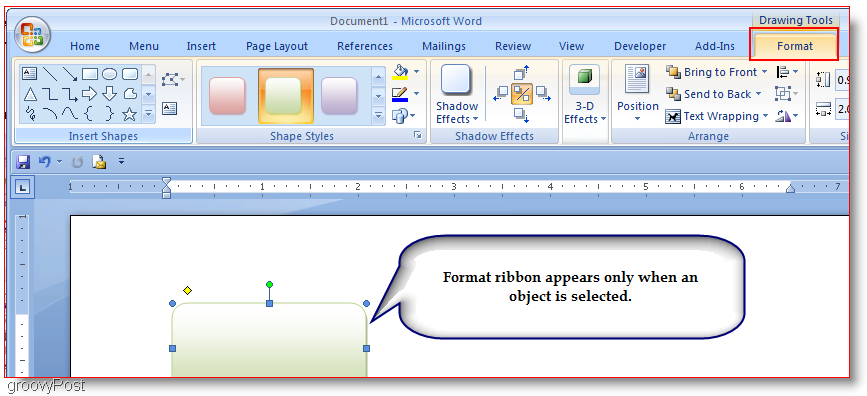Select the Text Box shape in the shapes gallery

point(29,74)
